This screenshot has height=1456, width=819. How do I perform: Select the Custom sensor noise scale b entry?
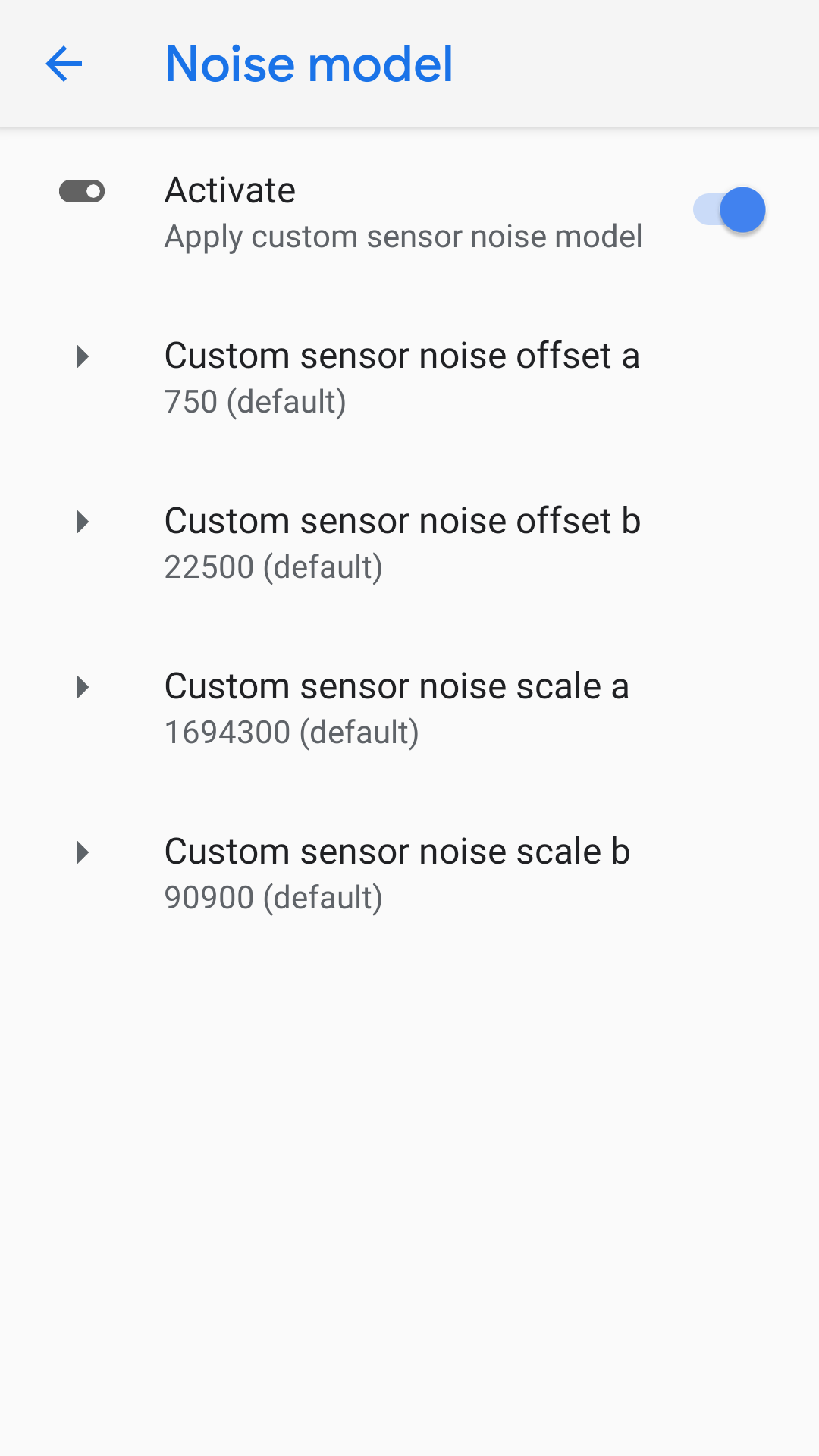coord(397,852)
